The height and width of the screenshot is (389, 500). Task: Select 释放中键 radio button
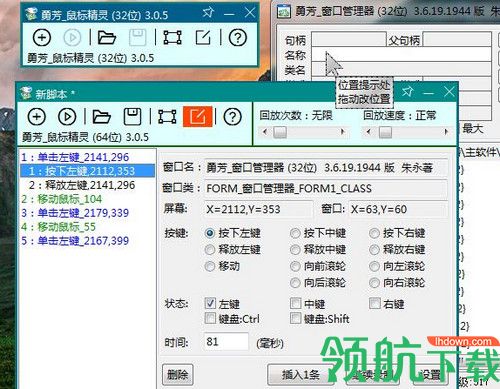click(295, 250)
